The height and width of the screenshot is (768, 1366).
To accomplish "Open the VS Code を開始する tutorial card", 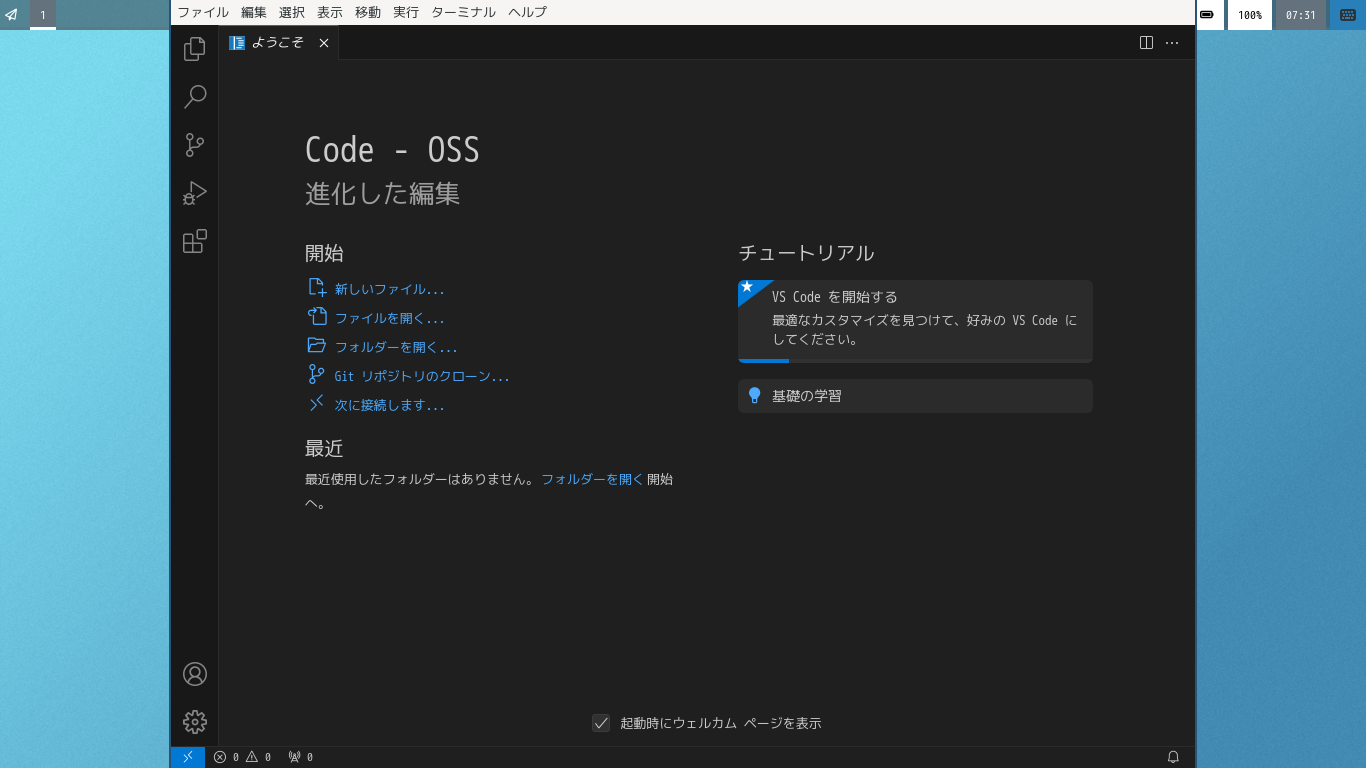I will [x=915, y=321].
